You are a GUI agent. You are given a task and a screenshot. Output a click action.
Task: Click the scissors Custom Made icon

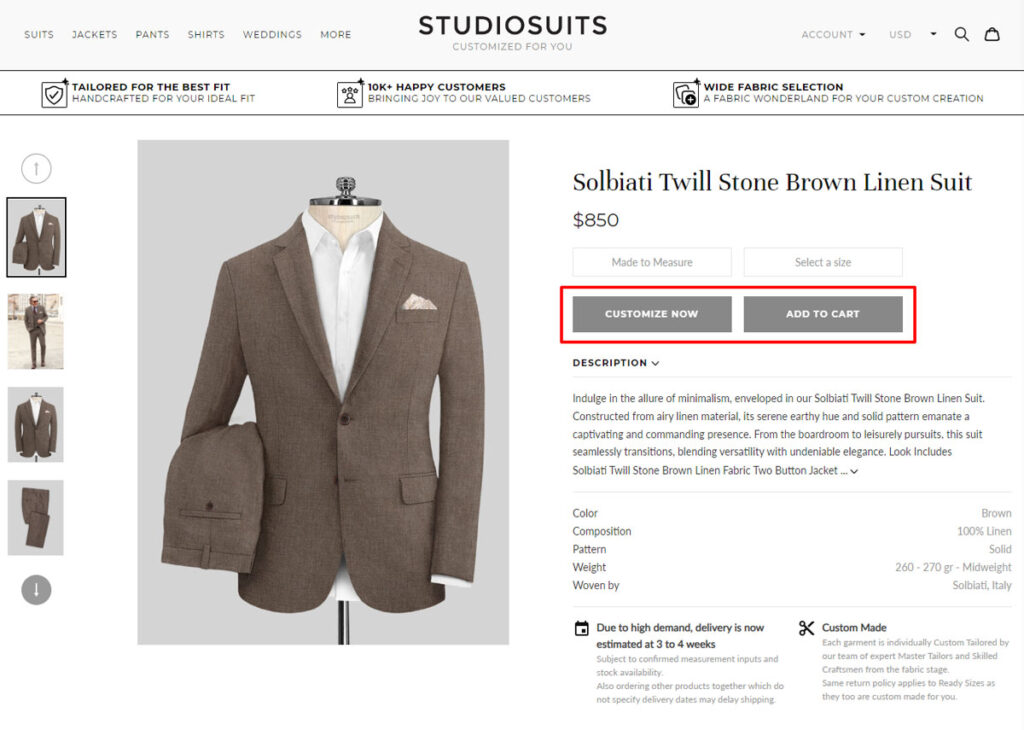tap(807, 628)
